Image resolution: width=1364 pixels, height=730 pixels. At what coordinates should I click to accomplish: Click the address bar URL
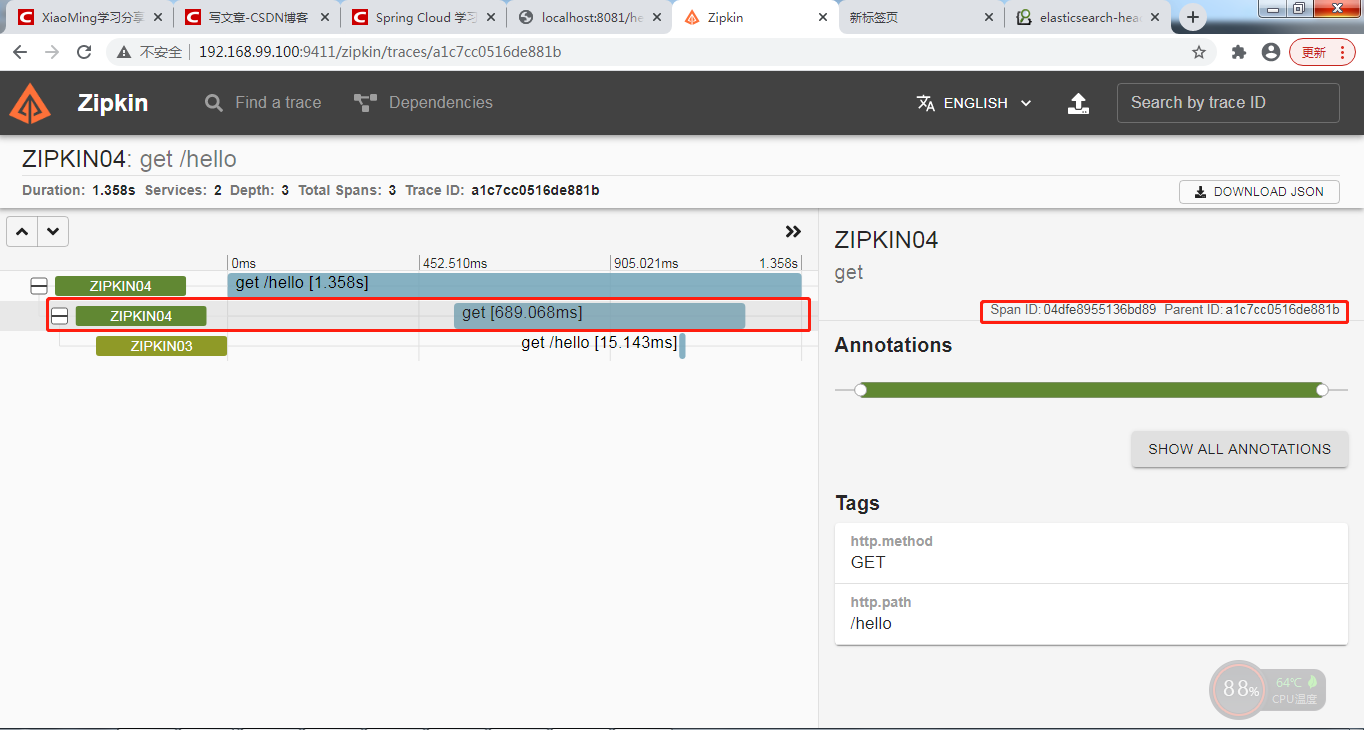tap(380, 52)
